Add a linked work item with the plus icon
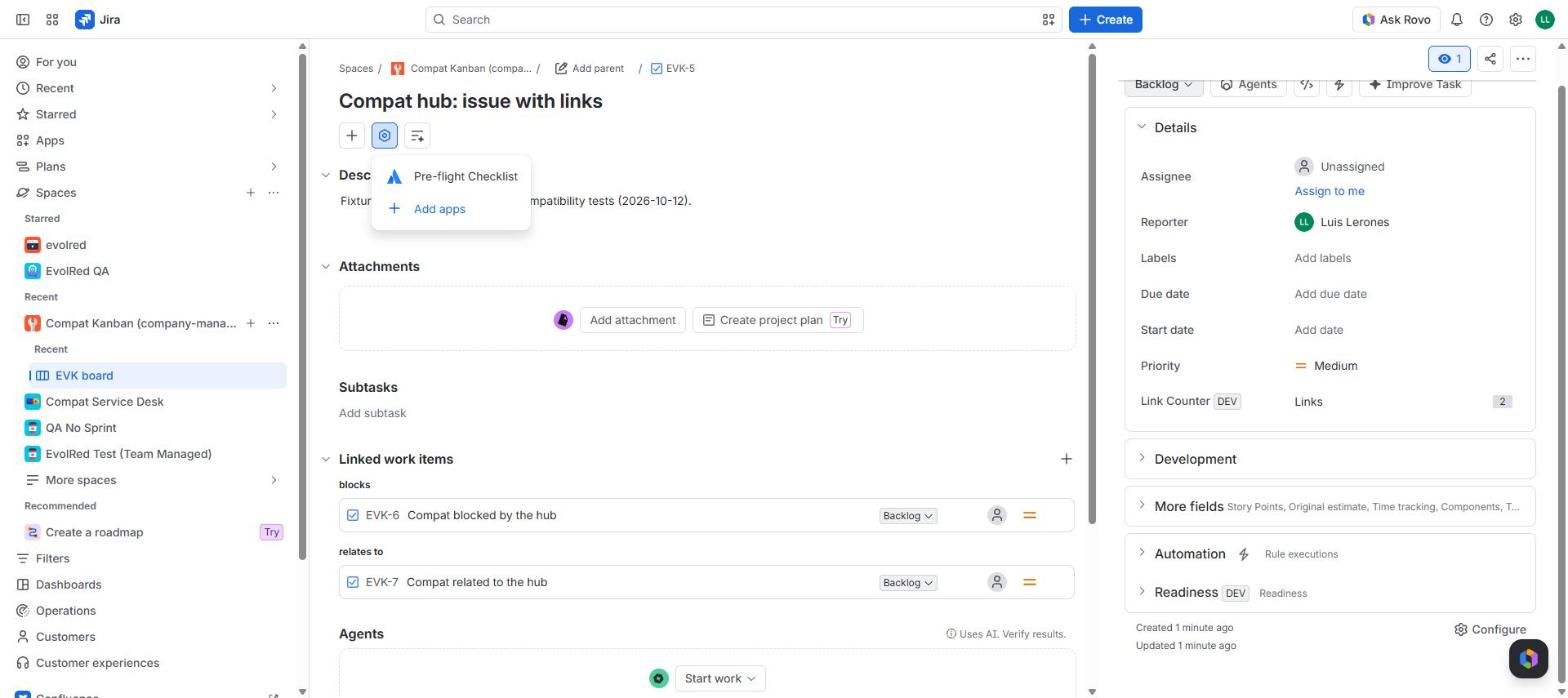This screenshot has height=698, width=1568. pyautogui.click(x=1066, y=459)
